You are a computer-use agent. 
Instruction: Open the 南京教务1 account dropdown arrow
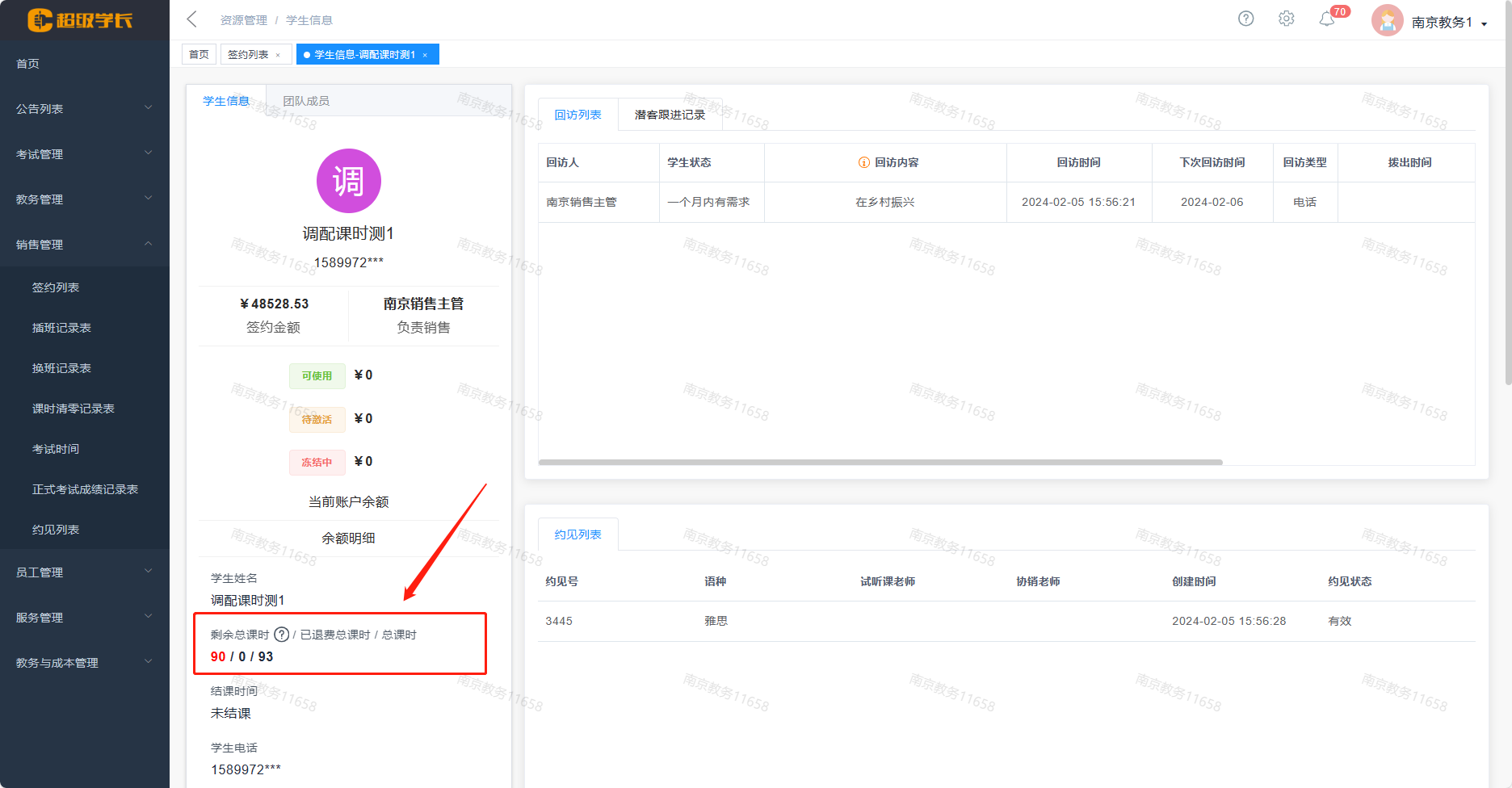coord(1485,23)
